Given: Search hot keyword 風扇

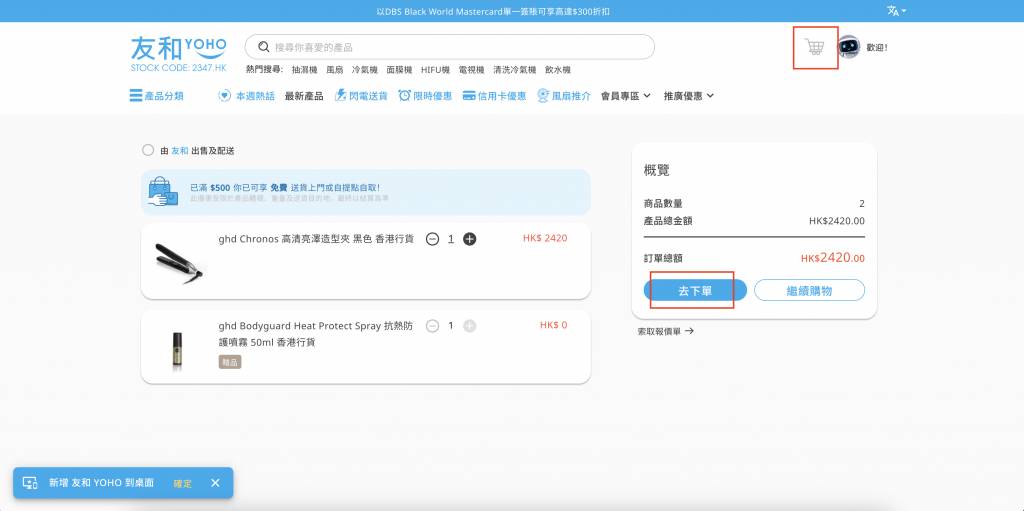Looking at the screenshot, I should [334, 70].
